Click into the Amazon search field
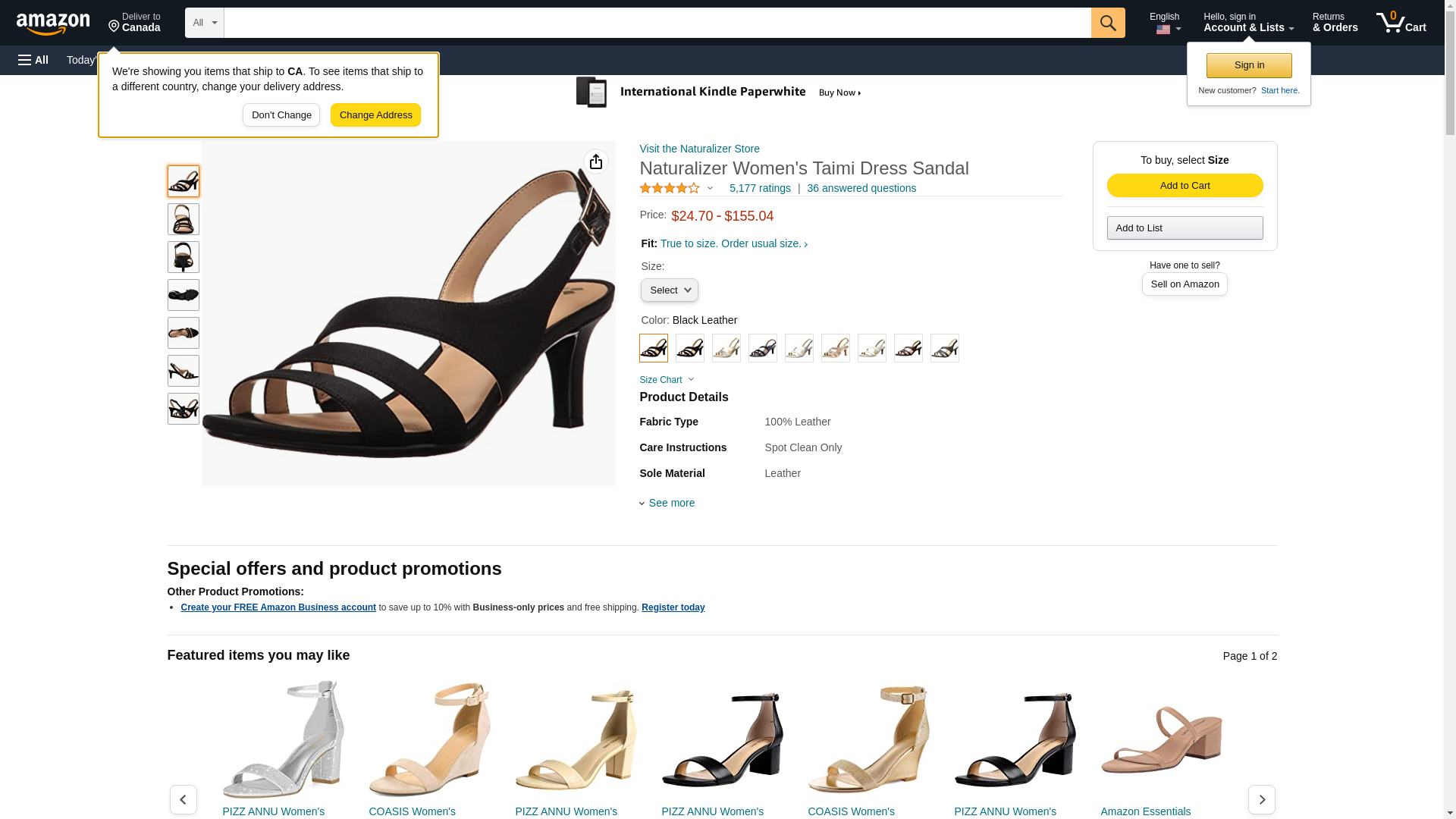Image resolution: width=1456 pixels, height=819 pixels. pyautogui.click(x=657, y=23)
